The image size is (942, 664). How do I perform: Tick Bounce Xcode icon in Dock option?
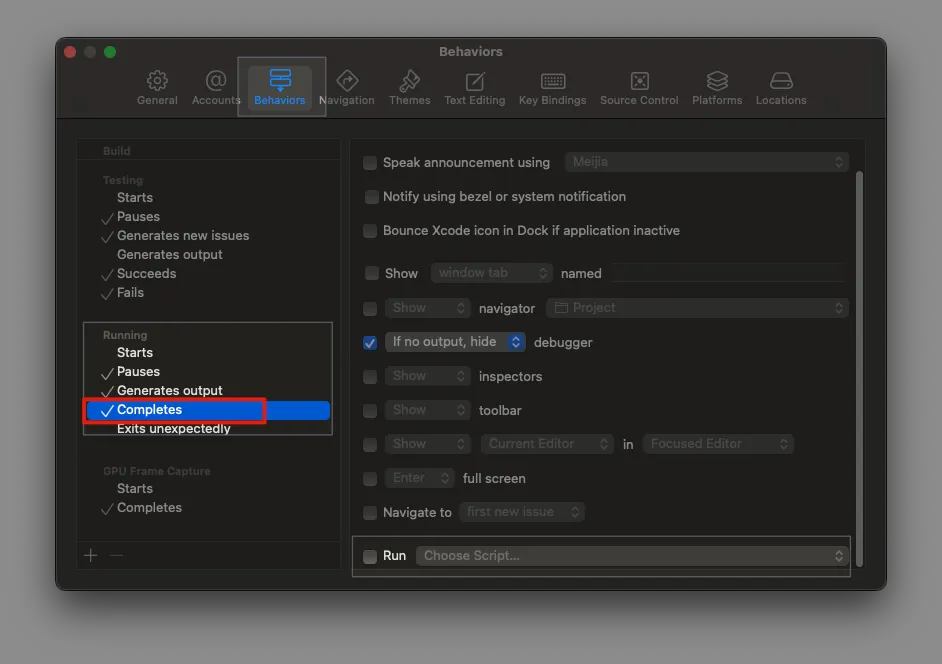[x=371, y=231]
